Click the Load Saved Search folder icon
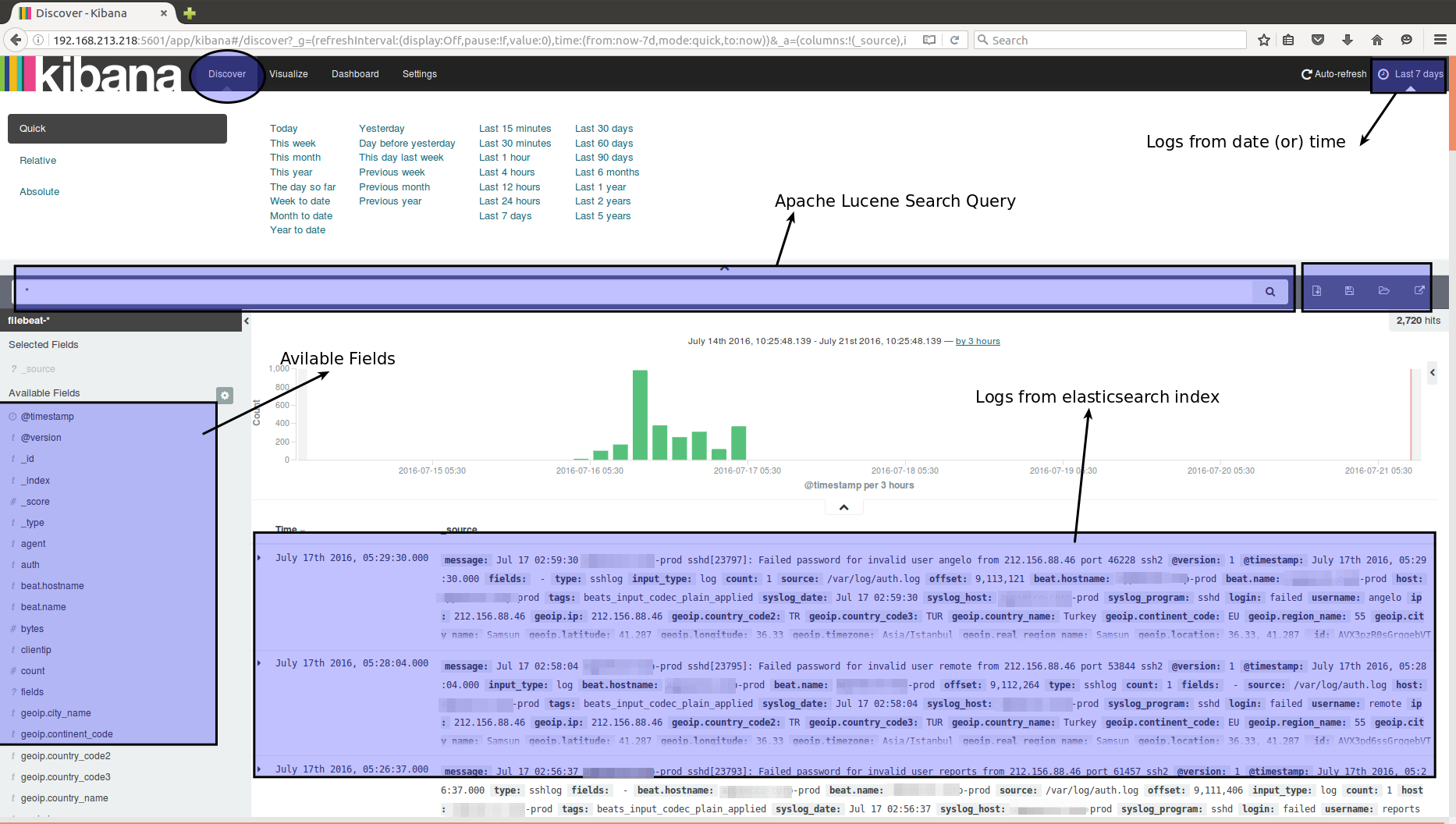This screenshot has width=1456, height=824. pyautogui.click(x=1383, y=290)
